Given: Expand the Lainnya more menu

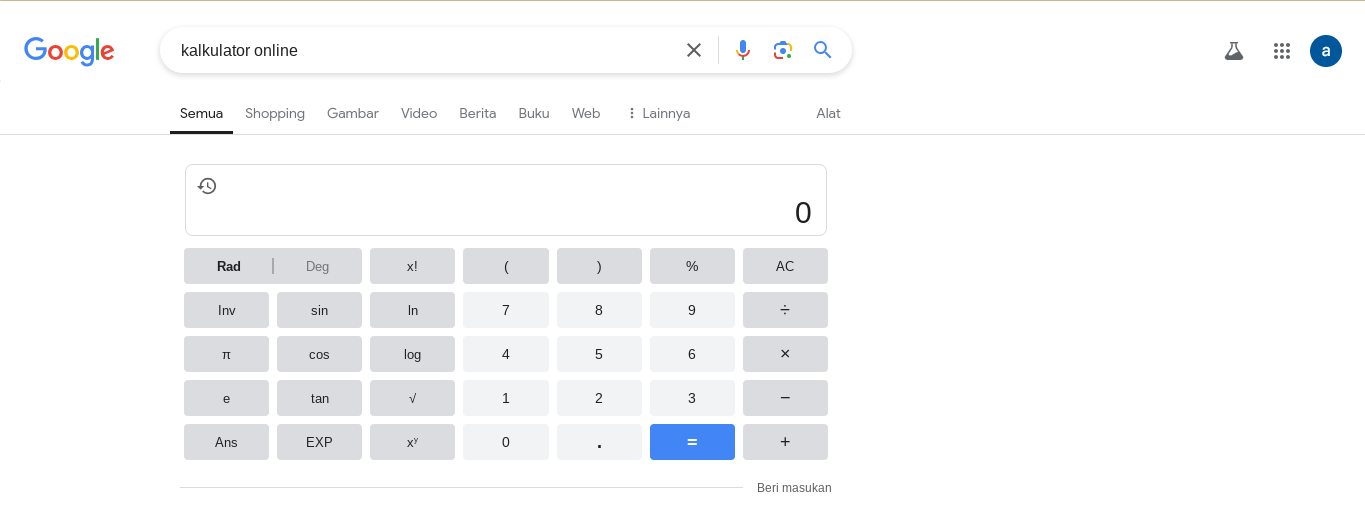Looking at the screenshot, I should pyautogui.click(x=658, y=114).
